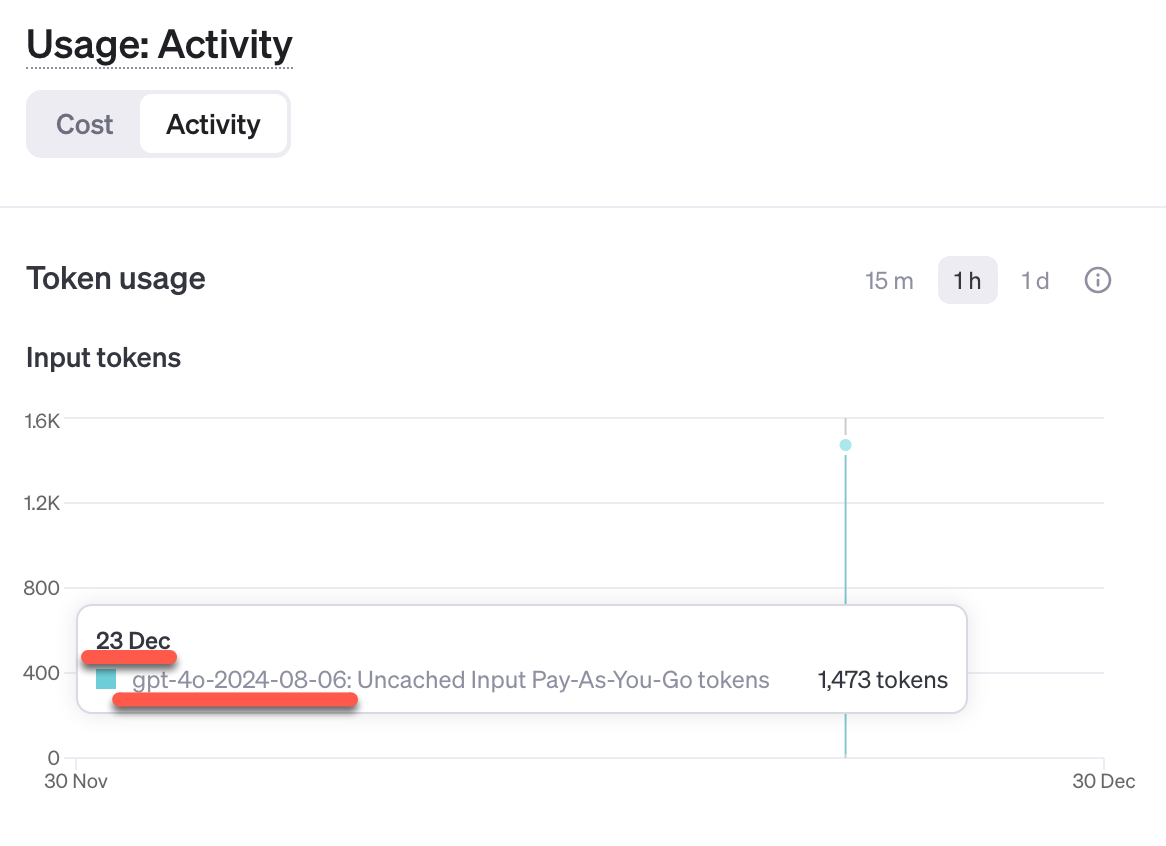Click the gpt-4o-2024-08-06 model name

click(241, 681)
